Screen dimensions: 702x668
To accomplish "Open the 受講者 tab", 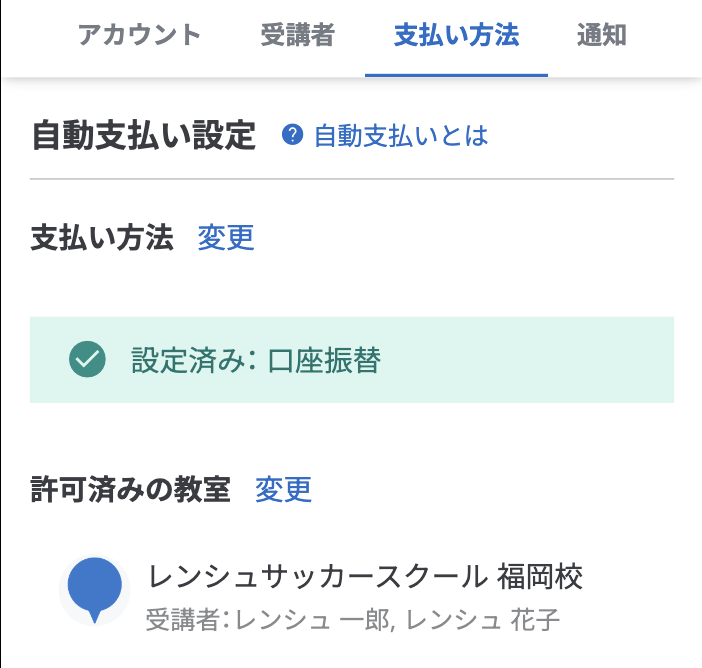I will click(297, 36).
